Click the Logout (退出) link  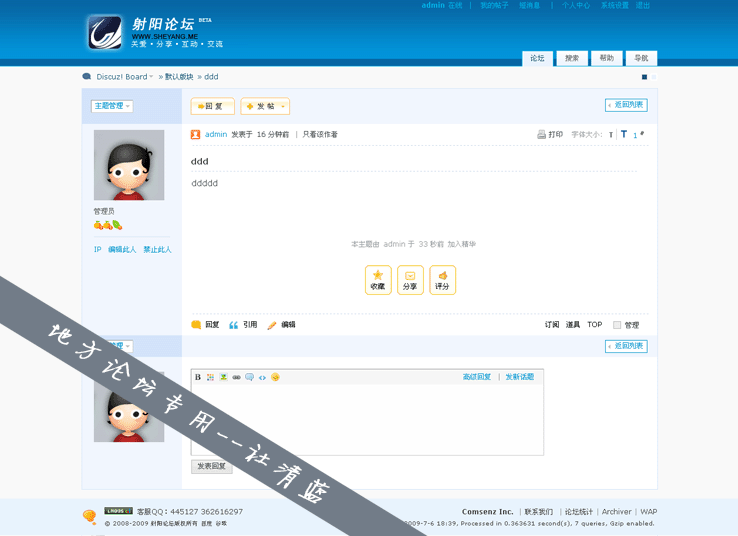tap(642, 5)
